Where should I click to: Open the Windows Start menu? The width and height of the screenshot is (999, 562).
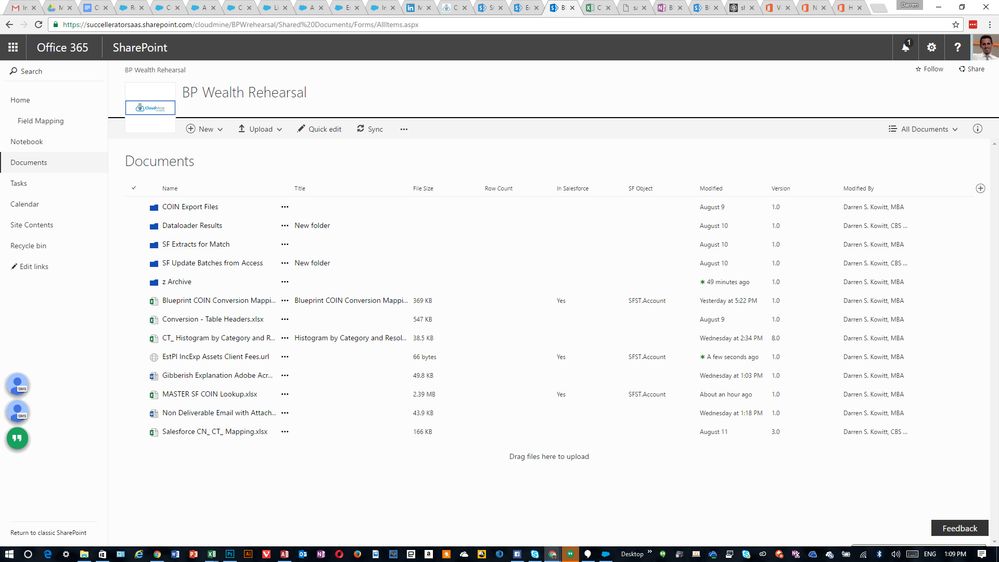coord(9,554)
